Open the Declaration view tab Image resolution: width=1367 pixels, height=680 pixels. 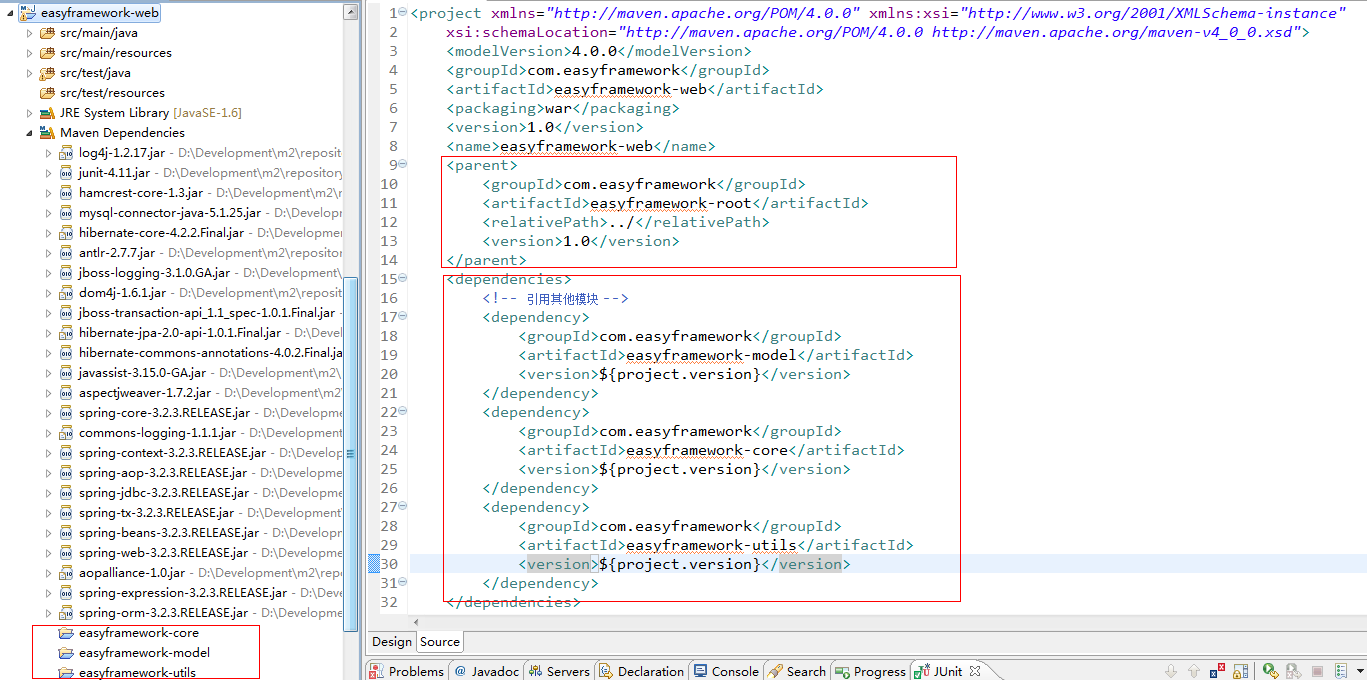coord(642,671)
